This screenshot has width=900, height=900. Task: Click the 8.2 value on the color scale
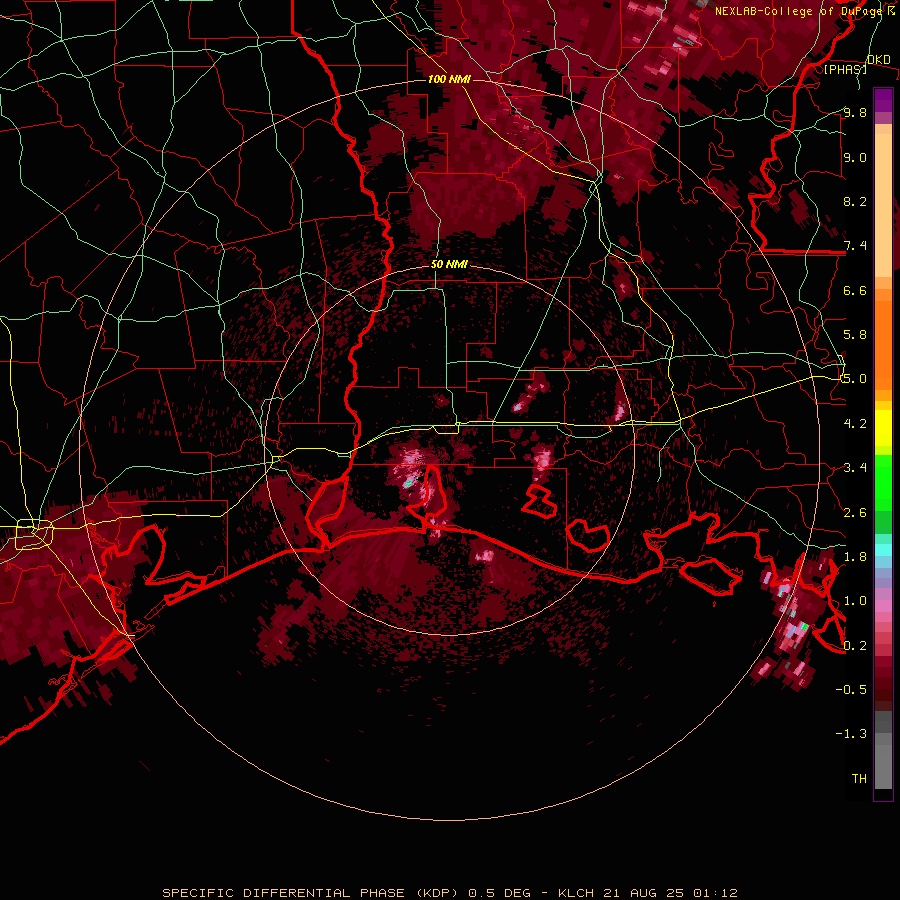tap(855, 201)
